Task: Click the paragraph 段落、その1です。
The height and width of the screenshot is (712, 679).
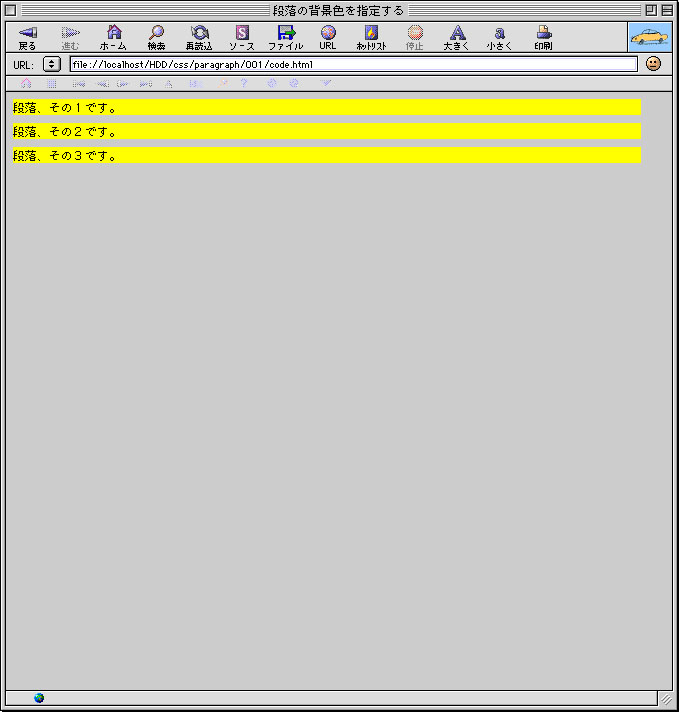Action: click(327, 107)
